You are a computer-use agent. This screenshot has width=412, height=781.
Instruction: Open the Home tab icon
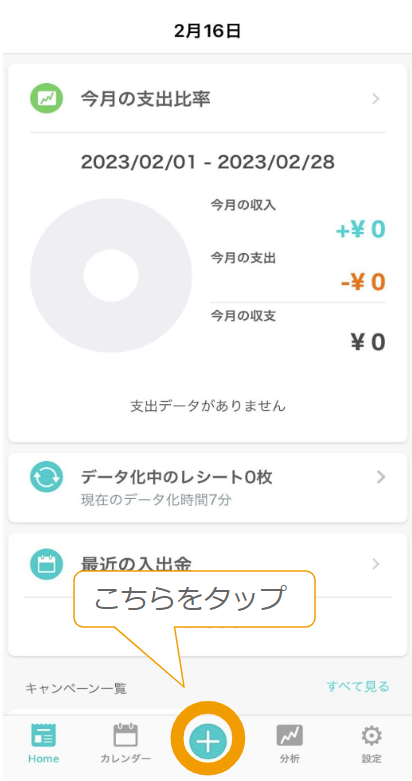pos(43,735)
